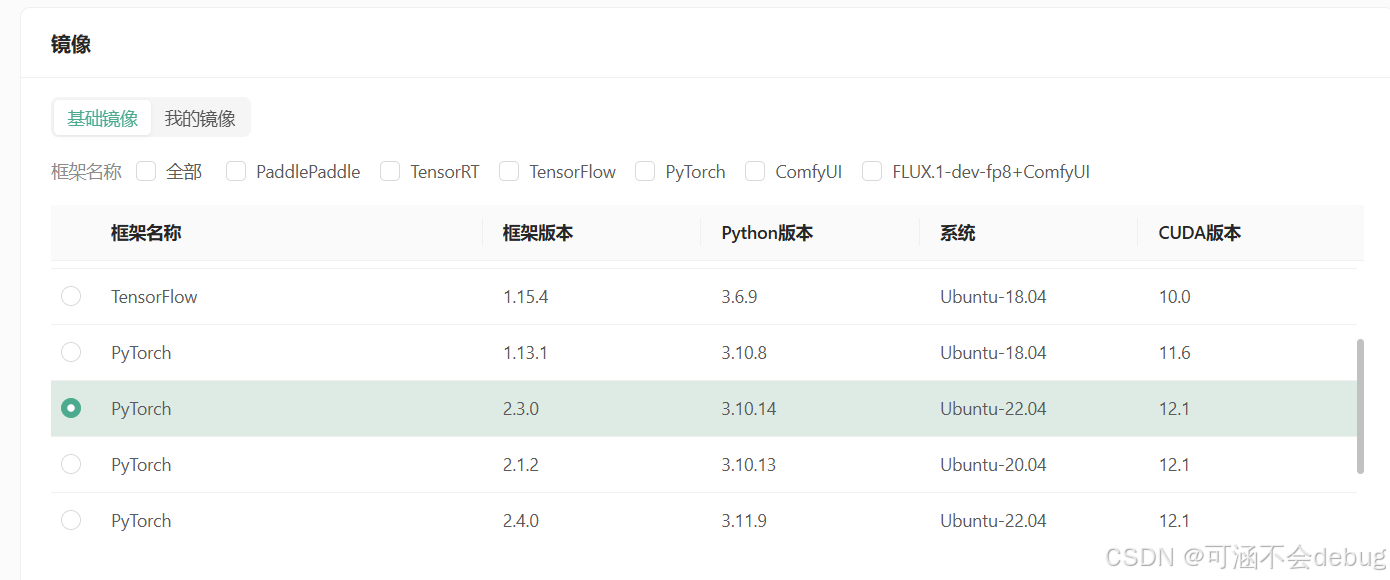Pick the PyTorch 2.1.2 radio button
This screenshot has height=580, width=1390.
(x=71, y=464)
